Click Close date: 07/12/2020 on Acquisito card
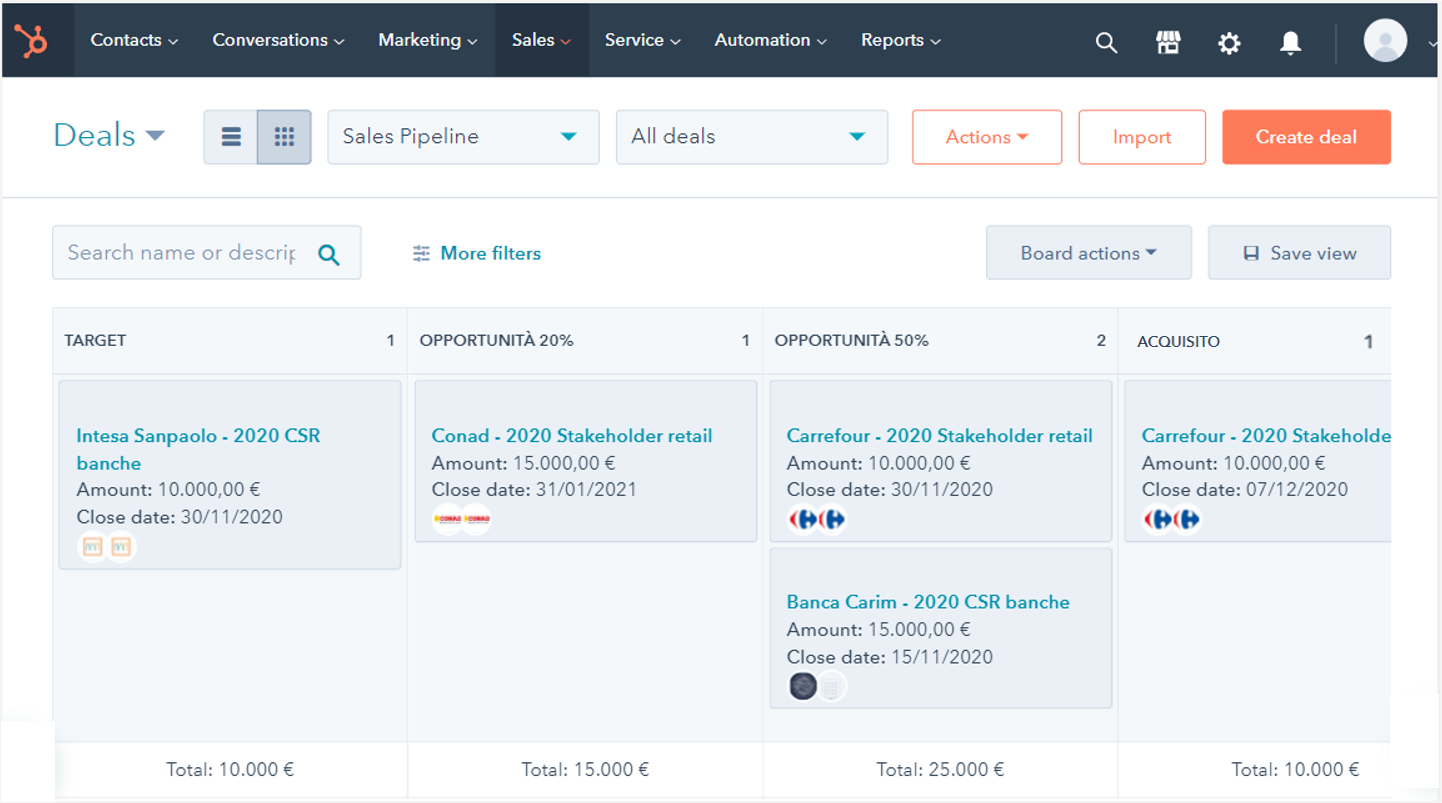The height and width of the screenshot is (803, 1442). (1245, 490)
